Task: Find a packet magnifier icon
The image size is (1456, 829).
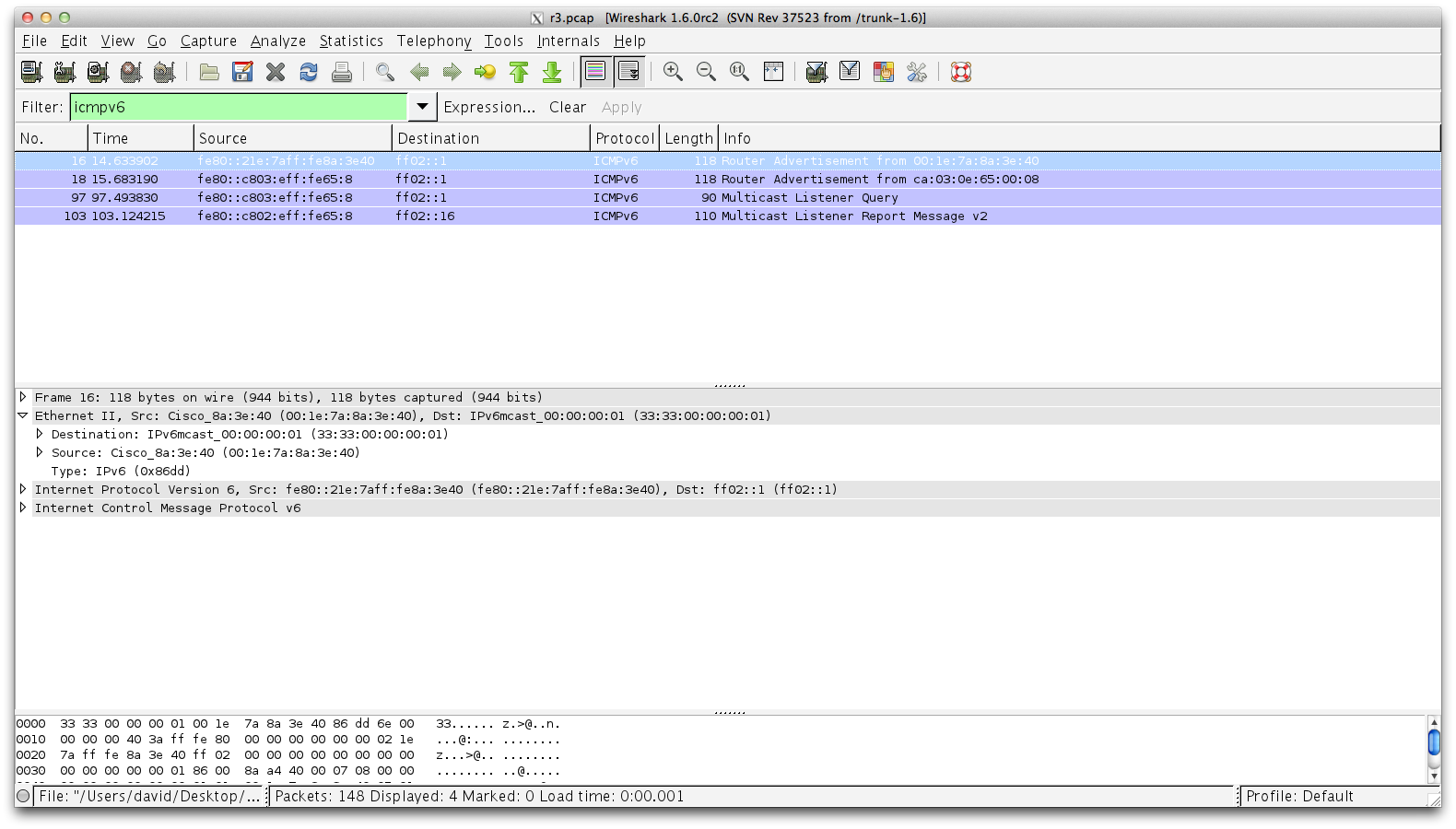Action: point(385,72)
